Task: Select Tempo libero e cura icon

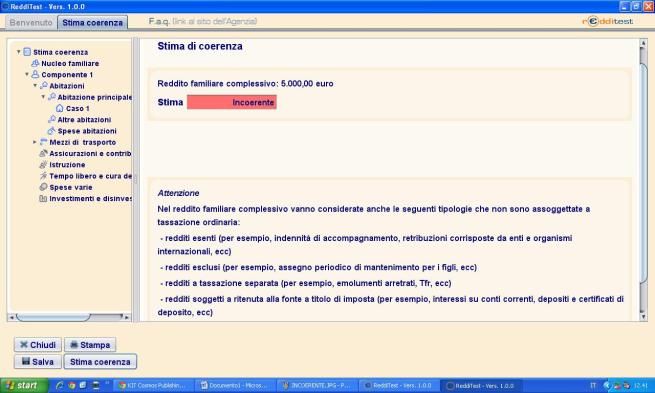Action: tap(43, 176)
